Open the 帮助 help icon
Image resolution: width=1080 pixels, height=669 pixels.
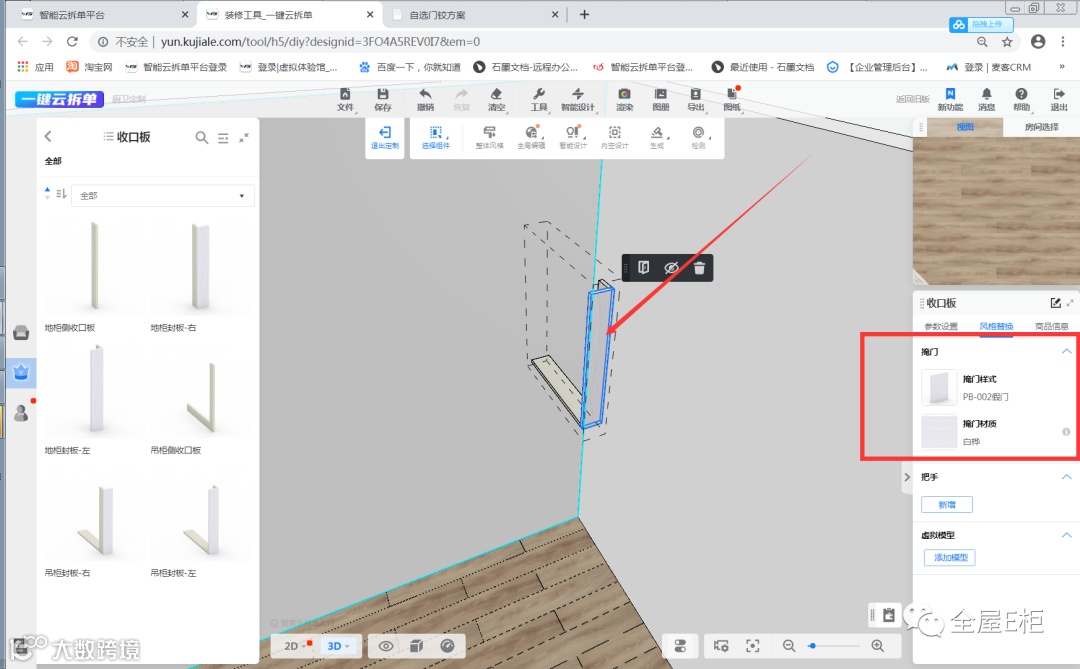1021,99
